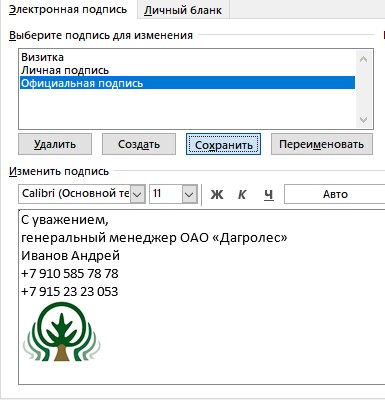Toggle italic formatting (К)

click(242, 194)
